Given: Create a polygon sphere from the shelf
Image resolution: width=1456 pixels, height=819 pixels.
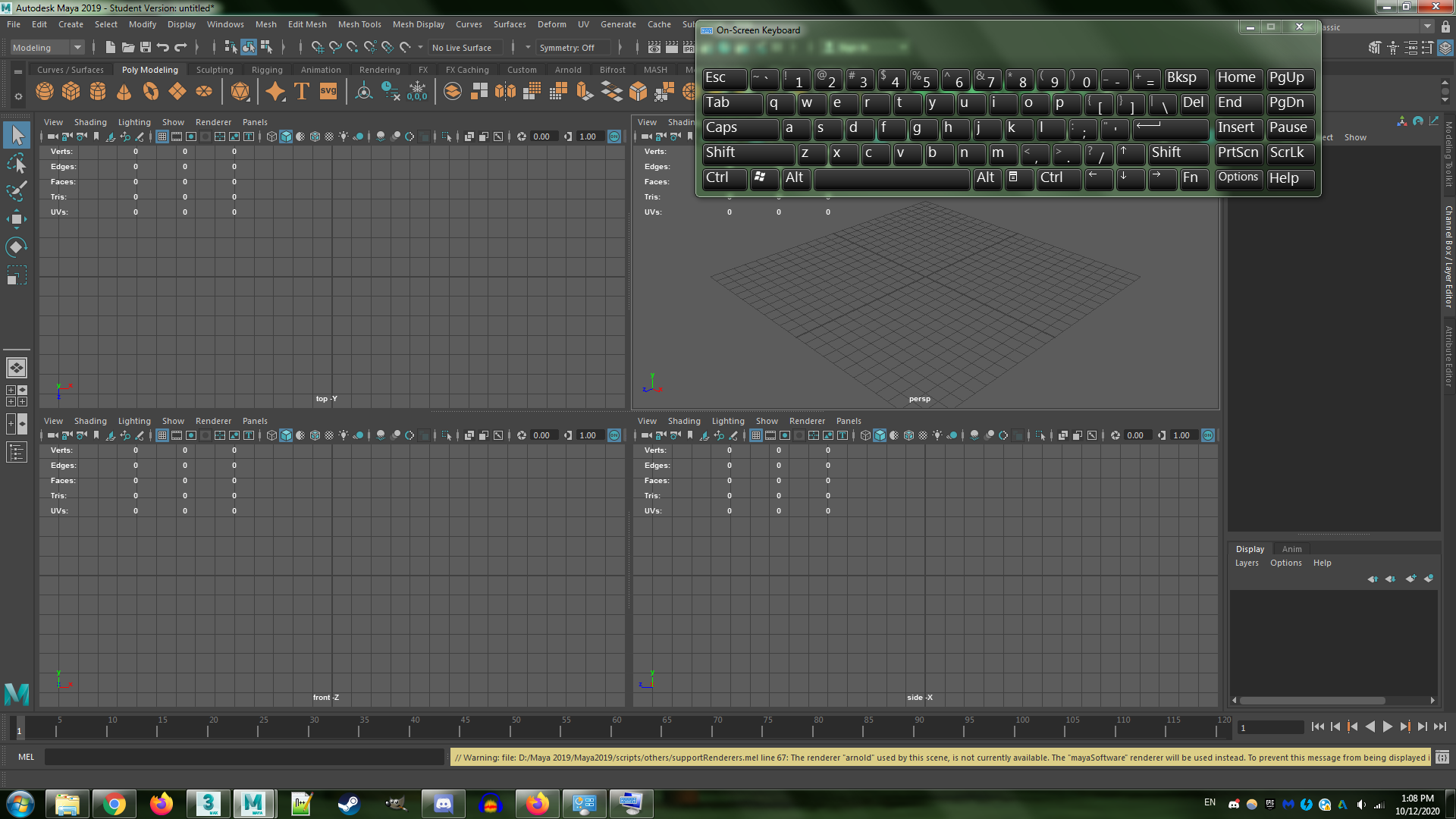Looking at the screenshot, I should point(45,92).
